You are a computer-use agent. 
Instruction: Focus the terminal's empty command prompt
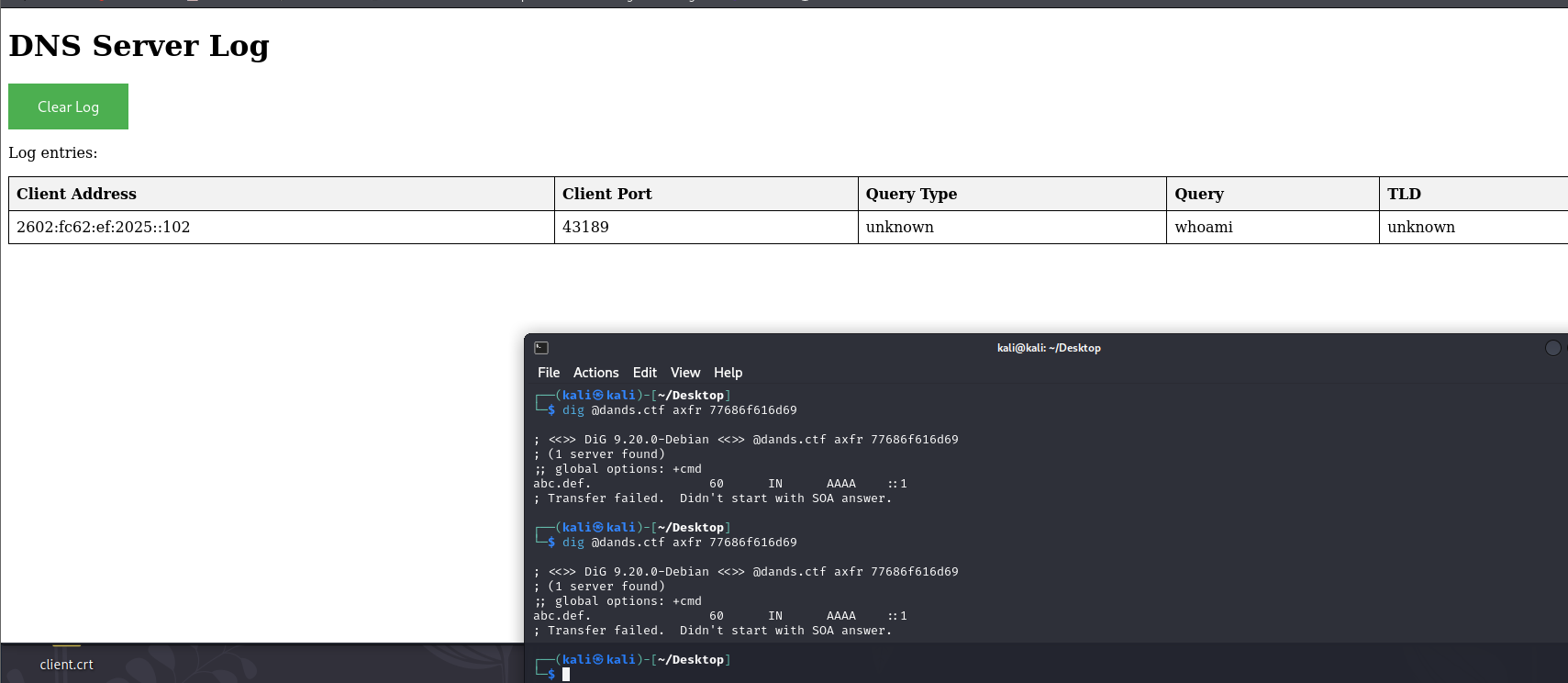tap(642, 674)
